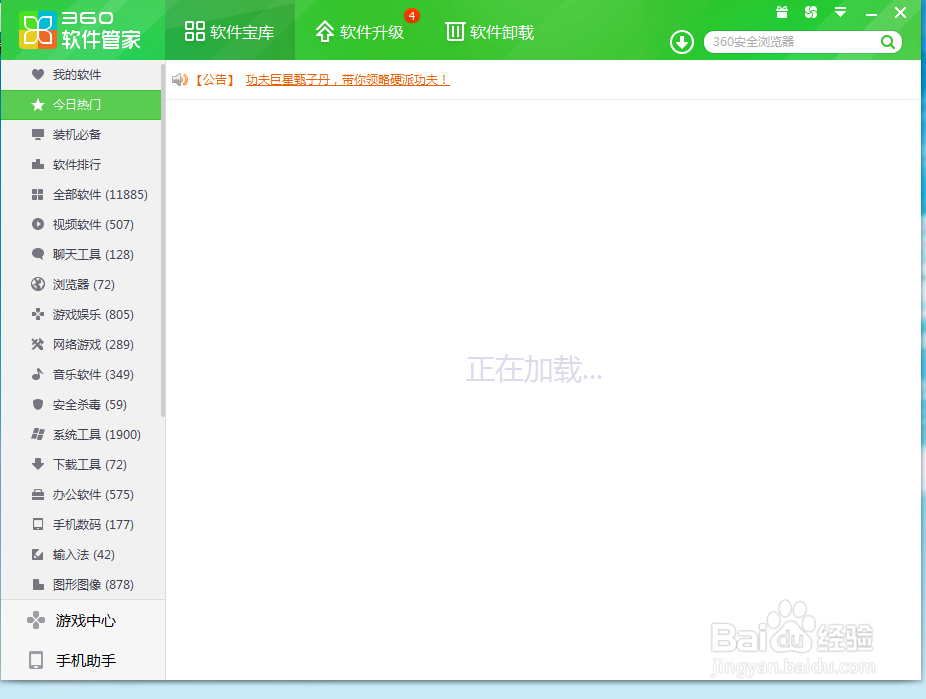Close the 360 软件管家 window

pyautogui.click(x=900, y=12)
